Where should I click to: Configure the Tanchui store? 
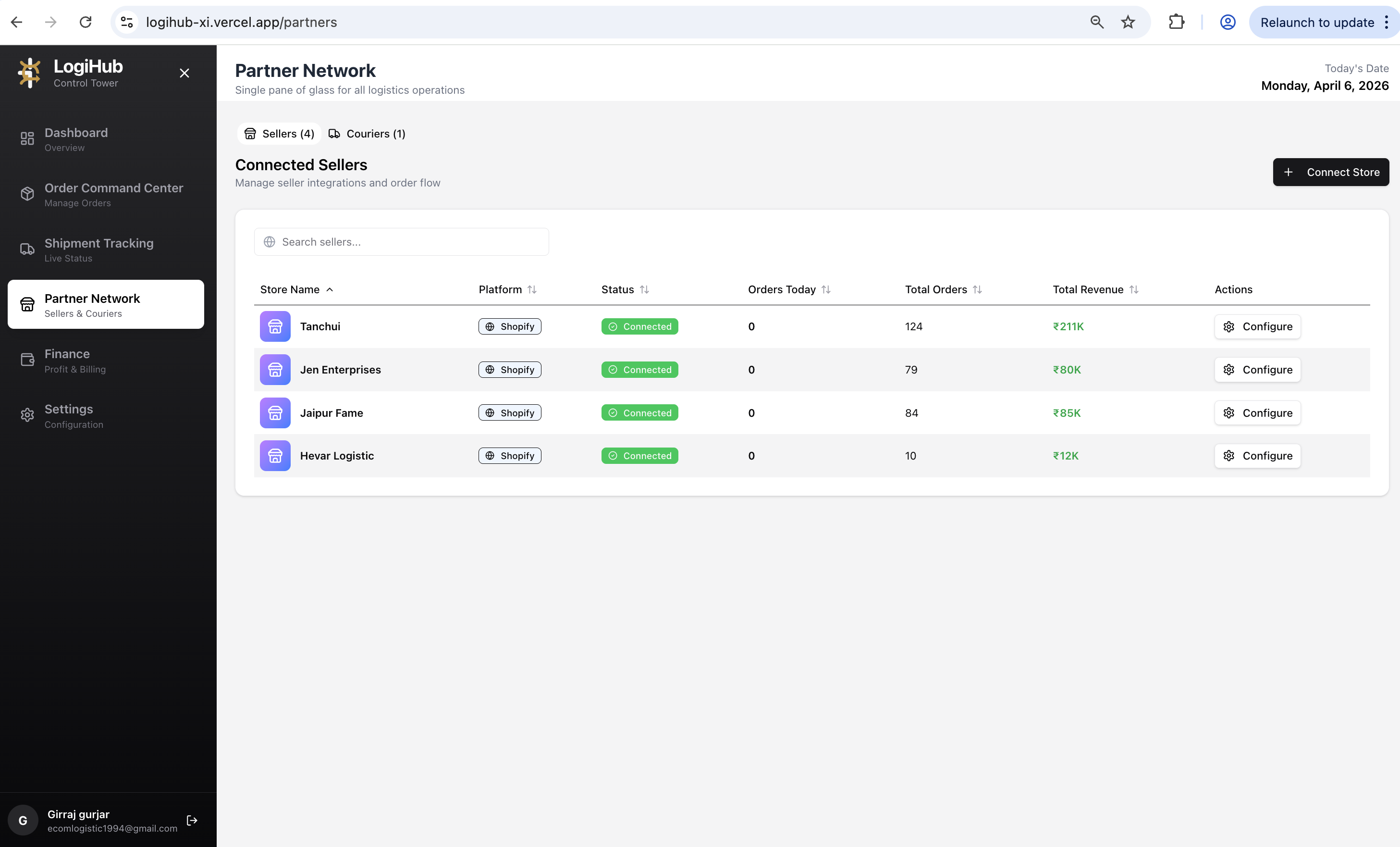click(1257, 326)
